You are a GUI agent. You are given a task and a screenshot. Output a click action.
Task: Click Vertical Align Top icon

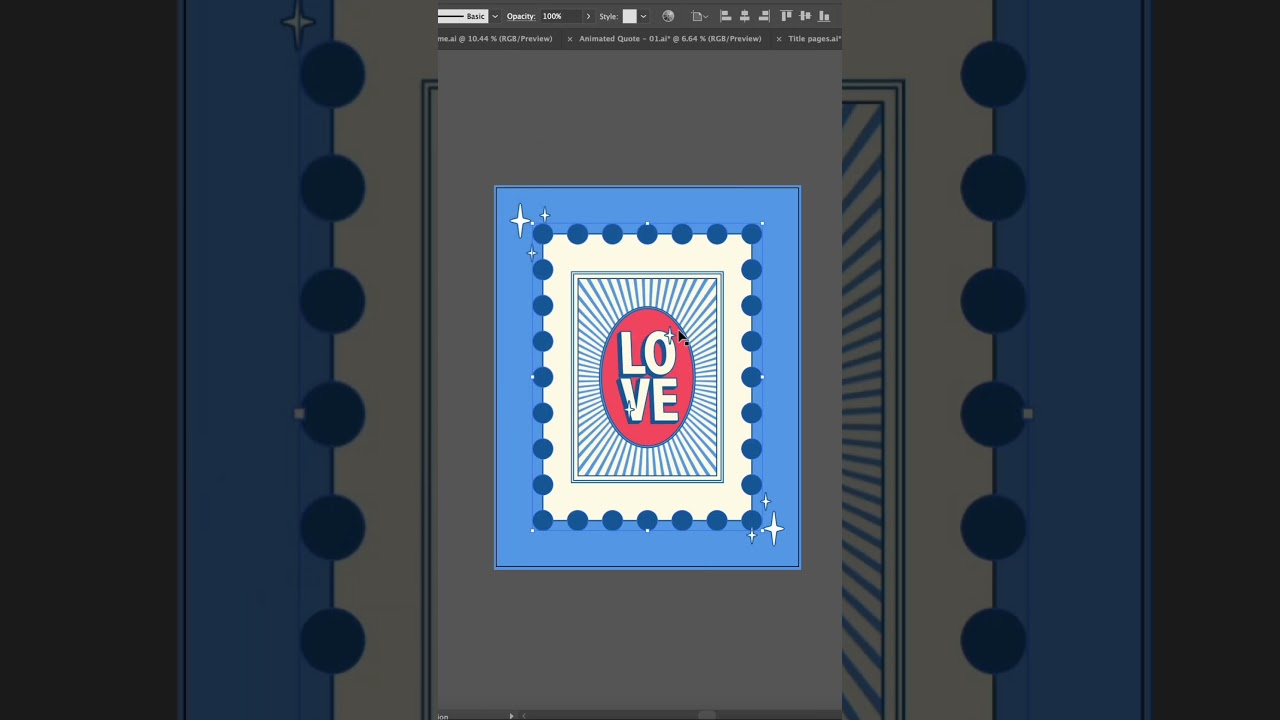[786, 16]
